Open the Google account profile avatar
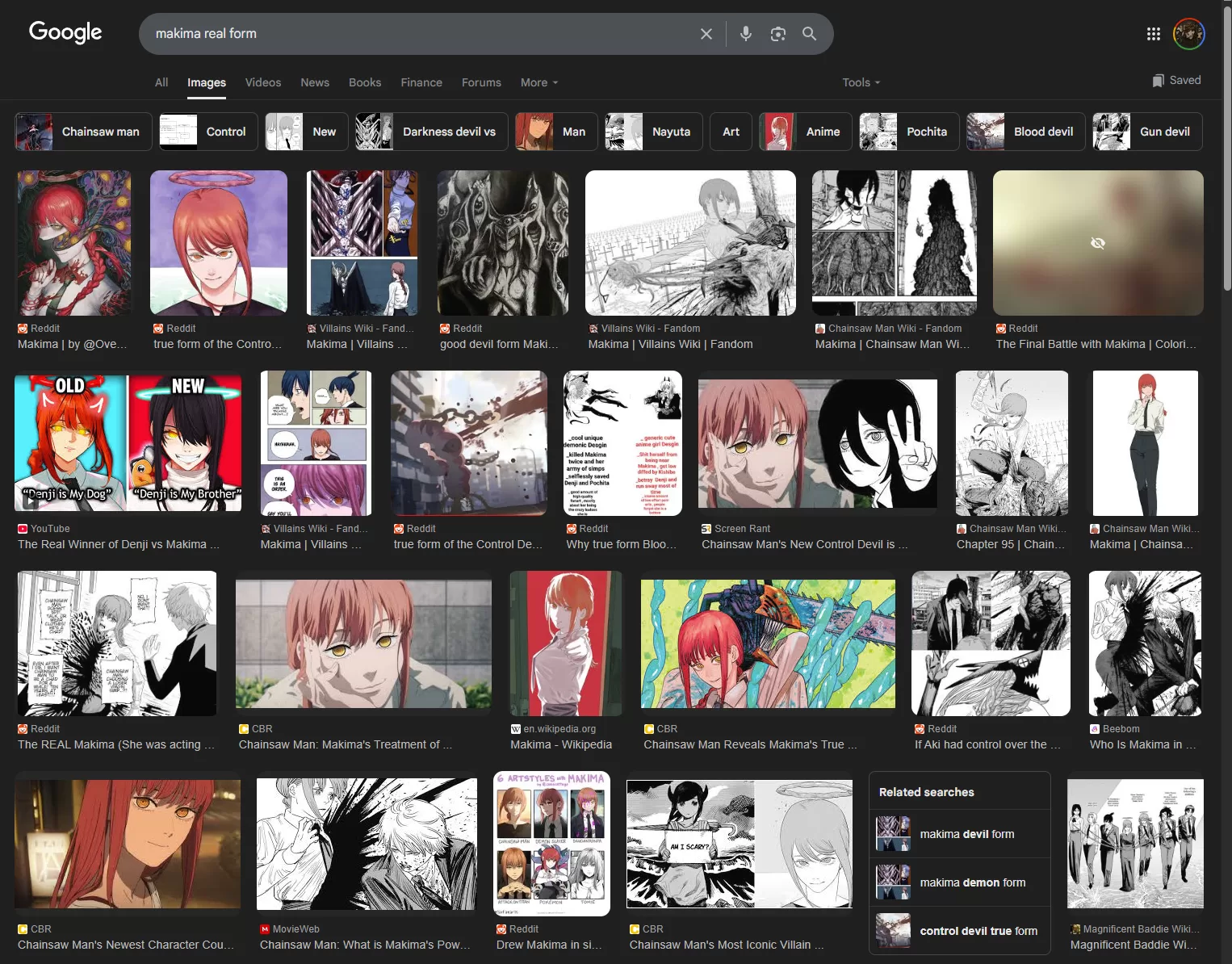This screenshot has height=964, width=1232. (1188, 34)
